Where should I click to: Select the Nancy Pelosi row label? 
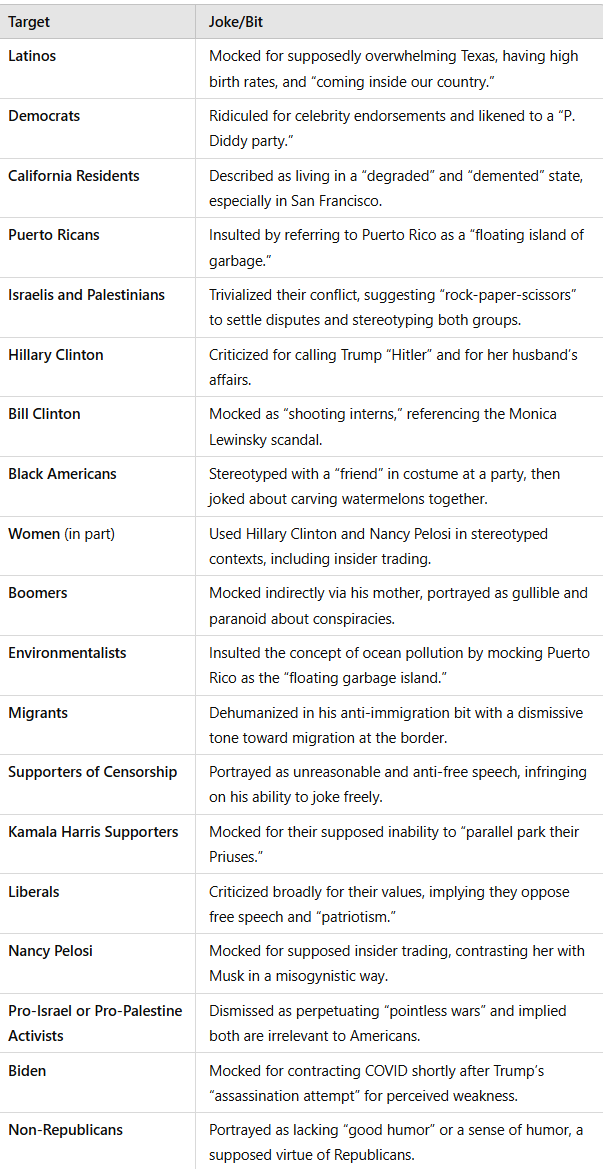point(49,951)
